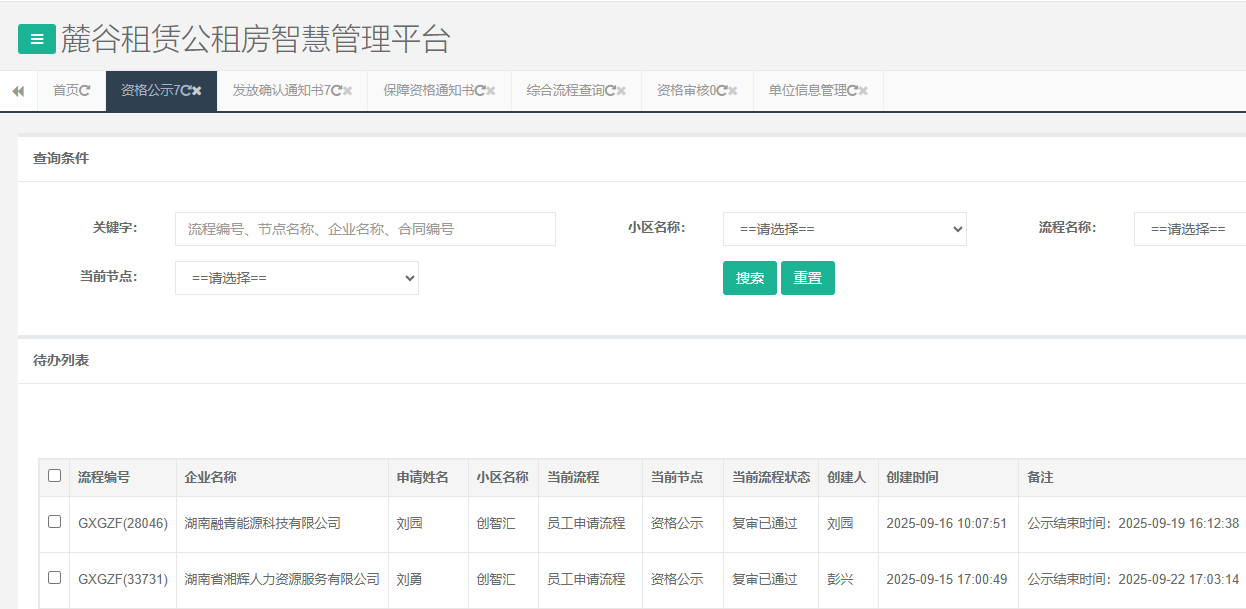Expand the 当前节点 dropdown
This screenshot has width=1246, height=609.
click(296, 278)
